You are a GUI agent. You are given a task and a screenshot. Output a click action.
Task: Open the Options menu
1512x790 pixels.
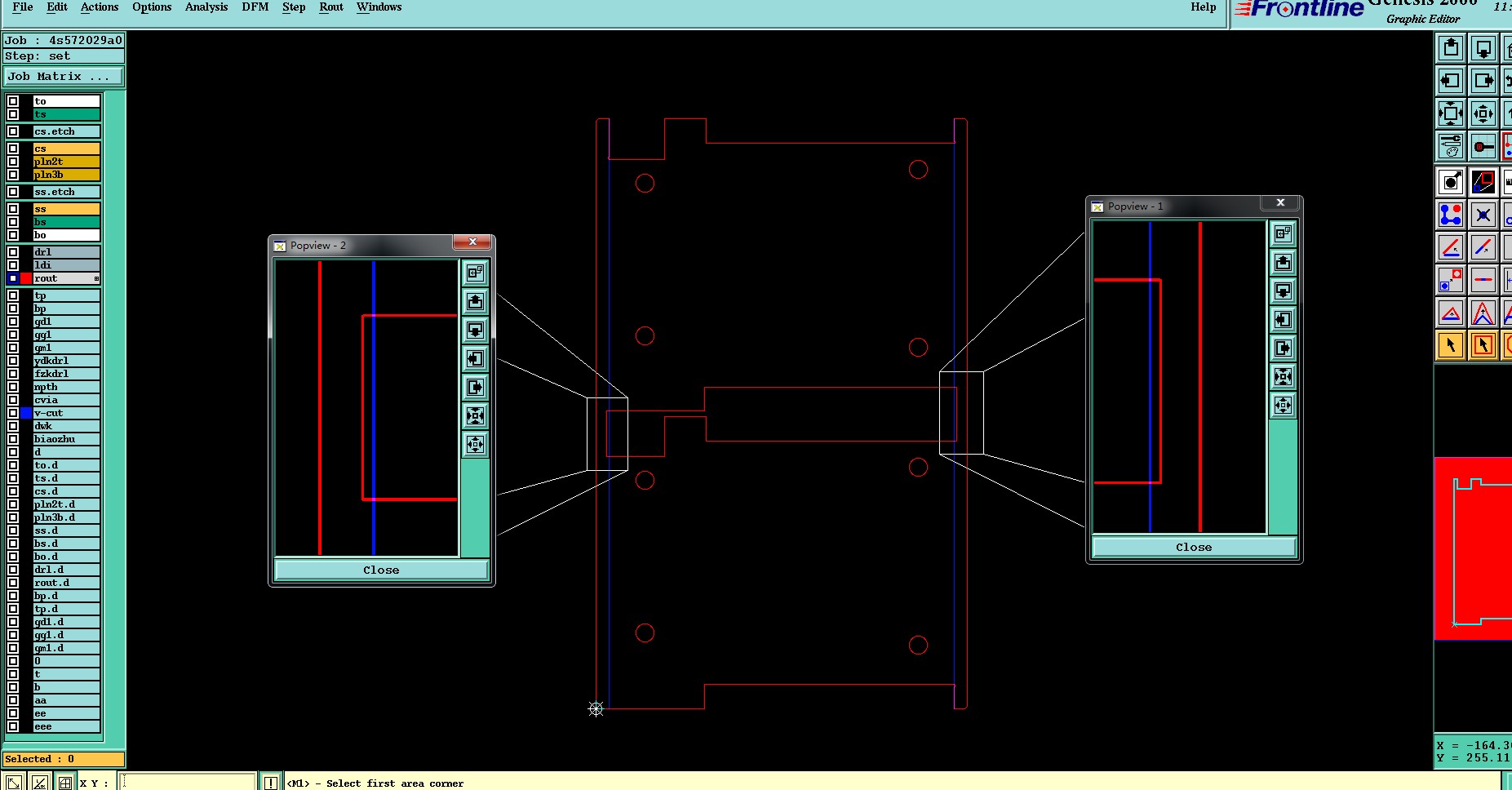click(x=152, y=7)
